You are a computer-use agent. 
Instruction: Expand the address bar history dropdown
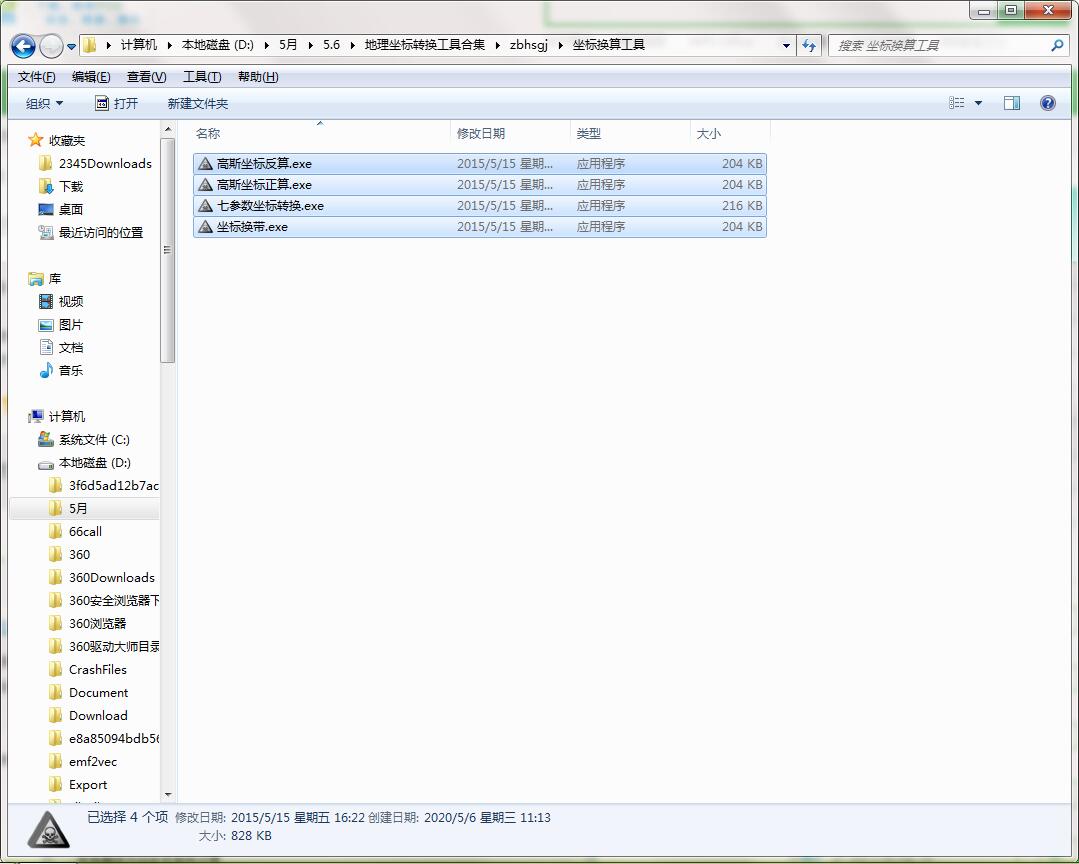[x=786, y=45]
